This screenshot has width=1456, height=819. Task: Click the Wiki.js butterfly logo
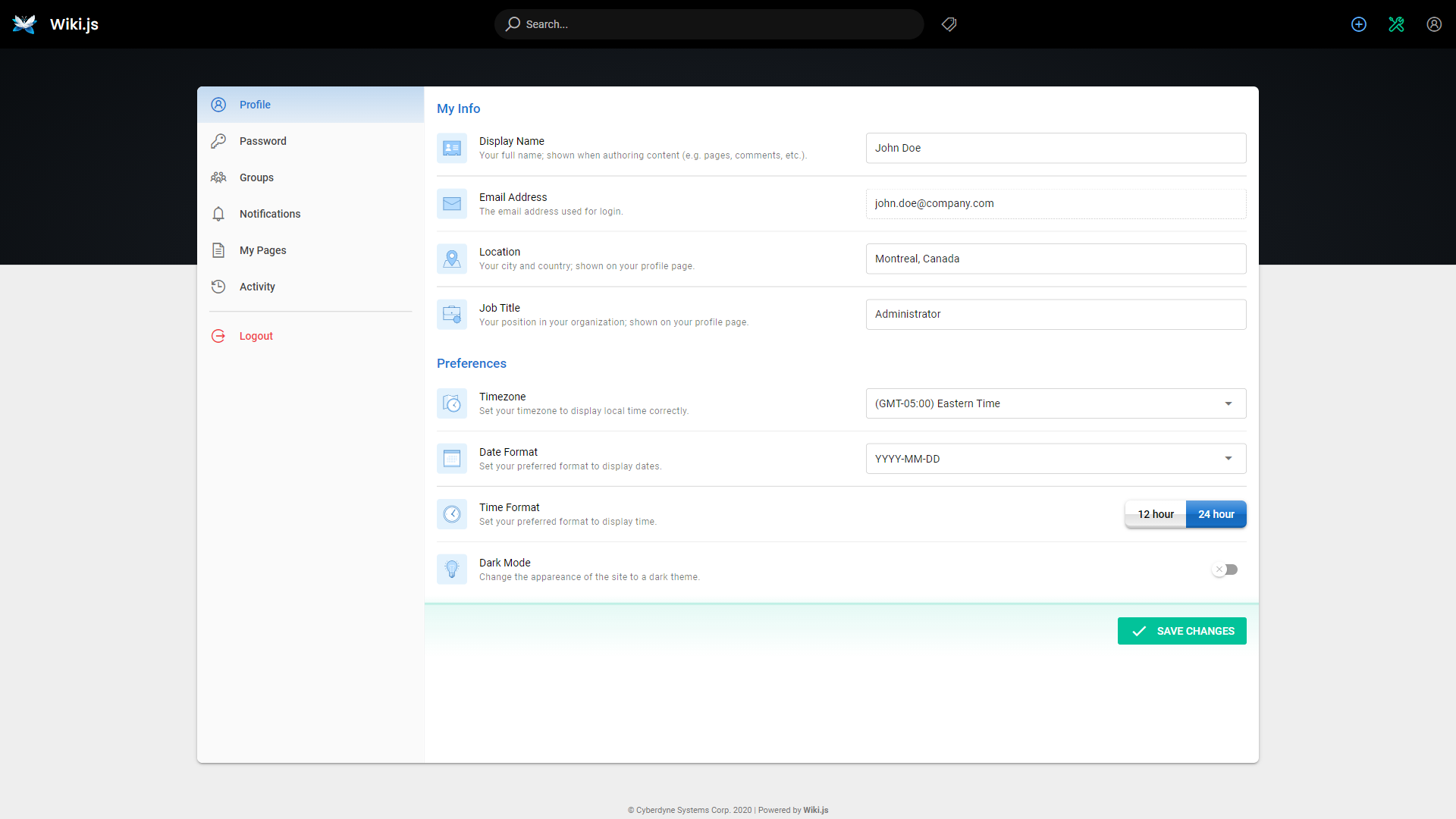click(x=24, y=24)
